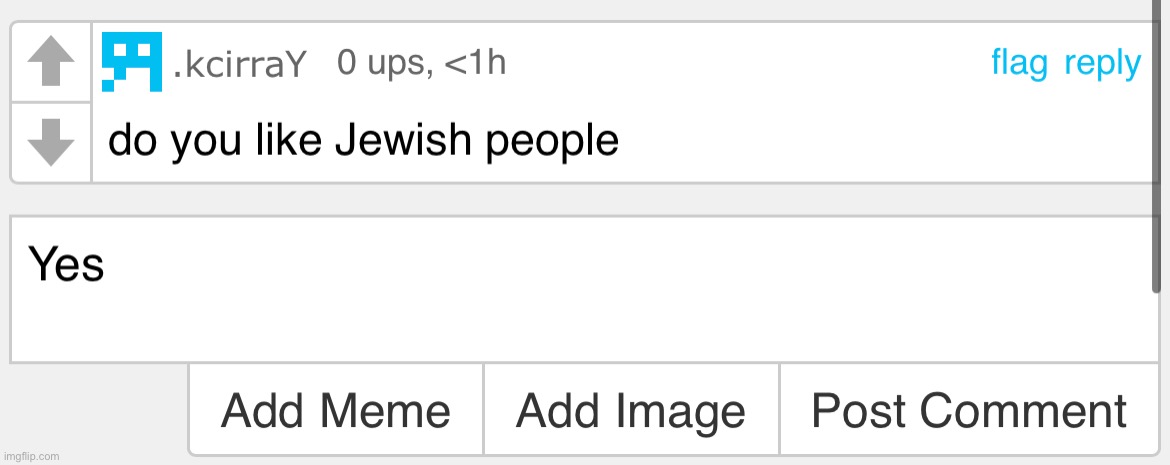Image resolution: width=1170 pixels, height=465 pixels.
Task: Click the Add Meme button
Action: 336,410
